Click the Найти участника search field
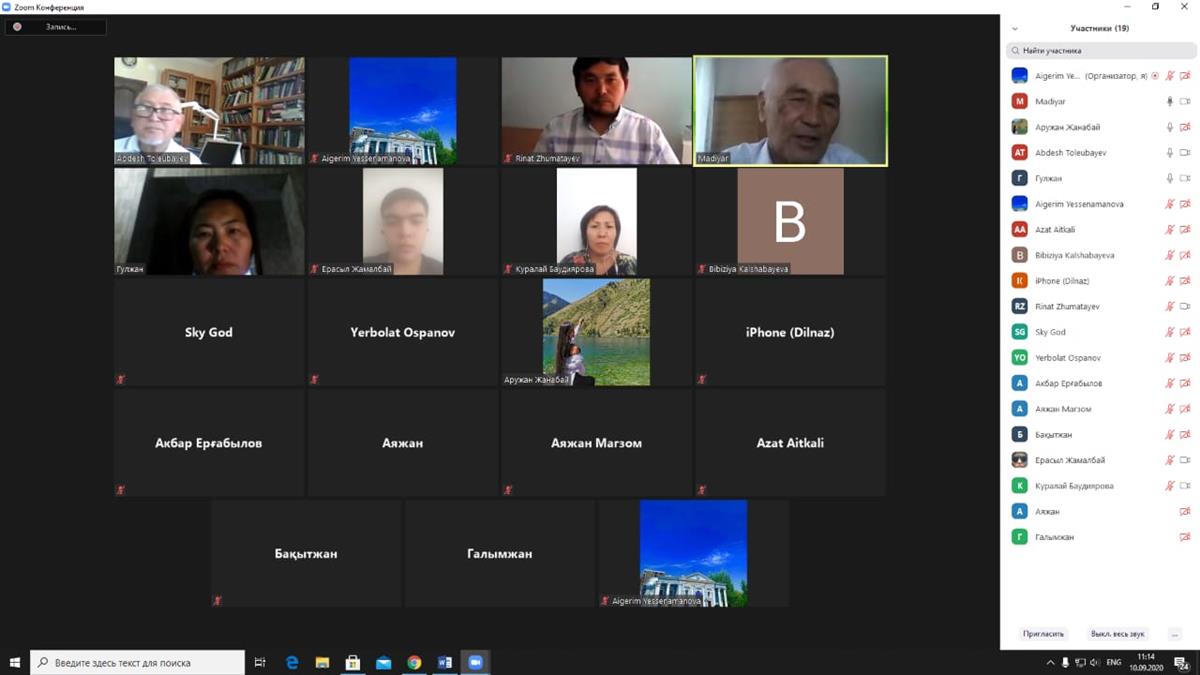The image size is (1200, 675). coord(1098,50)
